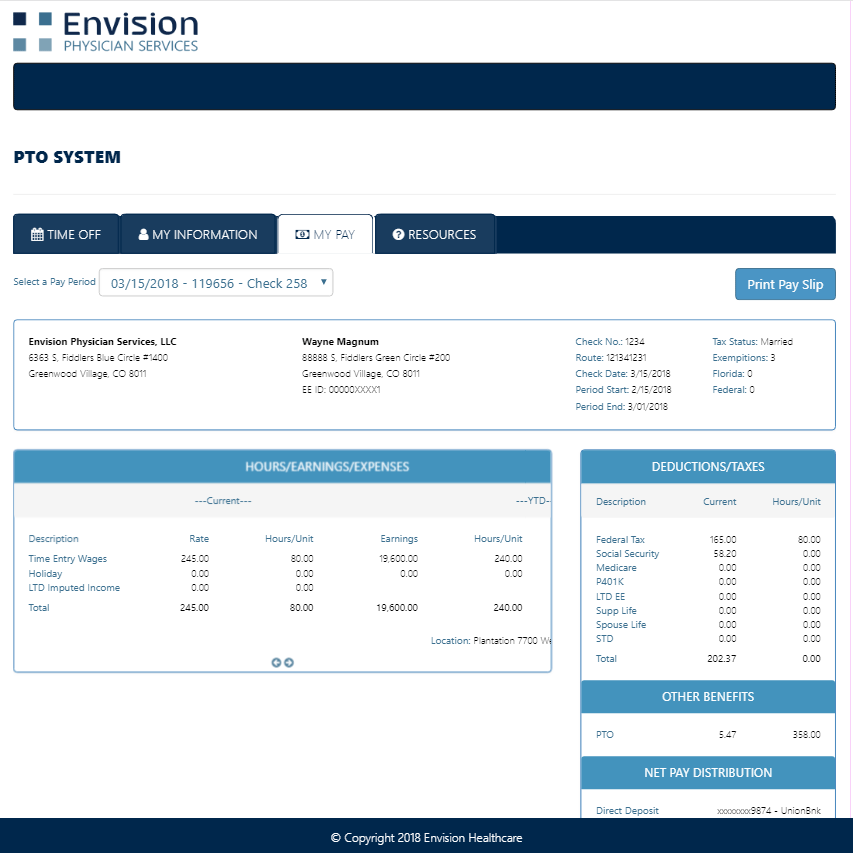Click the PTO 358.00 balance value
This screenshot has width=853, height=853.
tap(806, 735)
